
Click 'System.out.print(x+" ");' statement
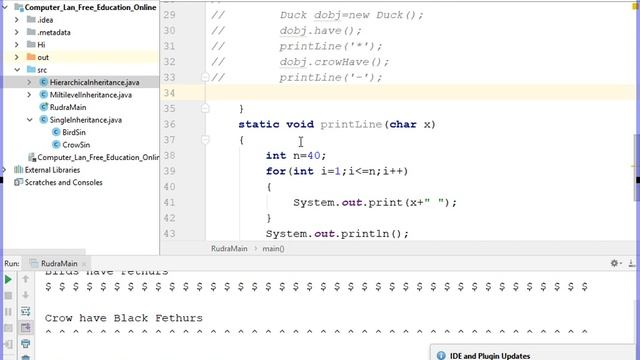(x=375, y=202)
